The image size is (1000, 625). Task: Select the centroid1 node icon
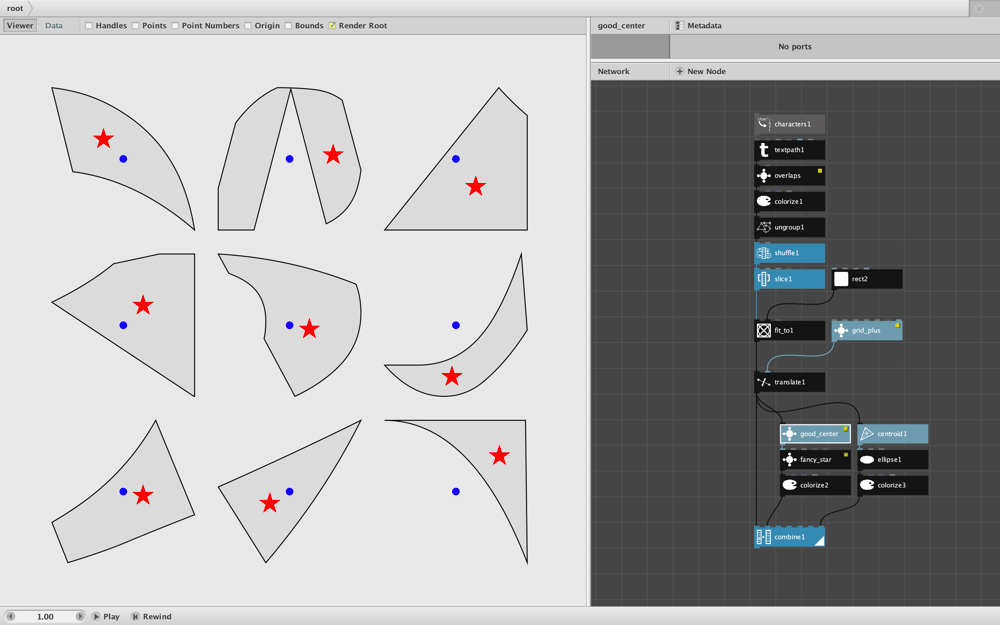tap(867, 434)
